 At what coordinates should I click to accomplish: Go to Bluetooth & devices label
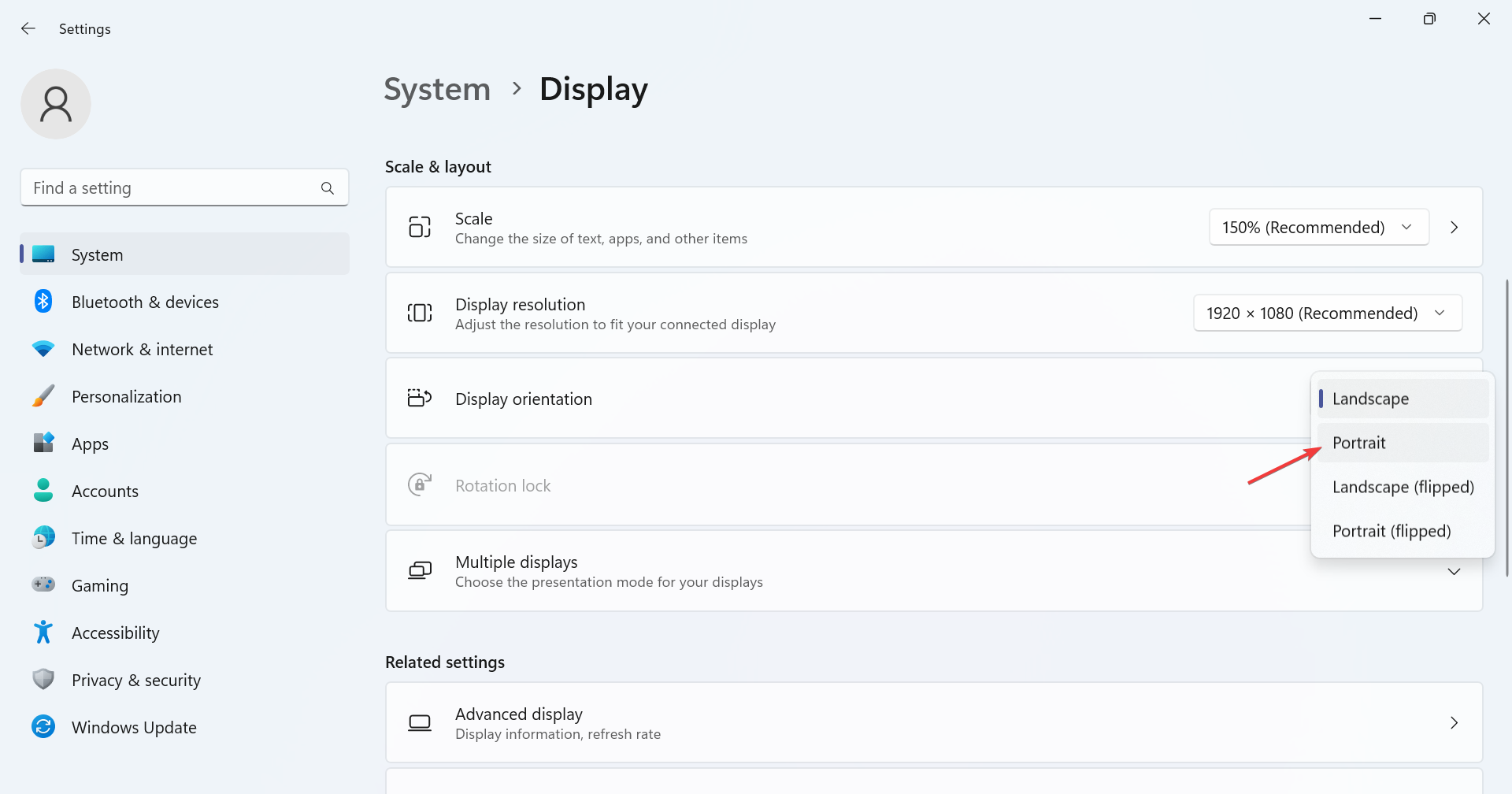coord(145,302)
